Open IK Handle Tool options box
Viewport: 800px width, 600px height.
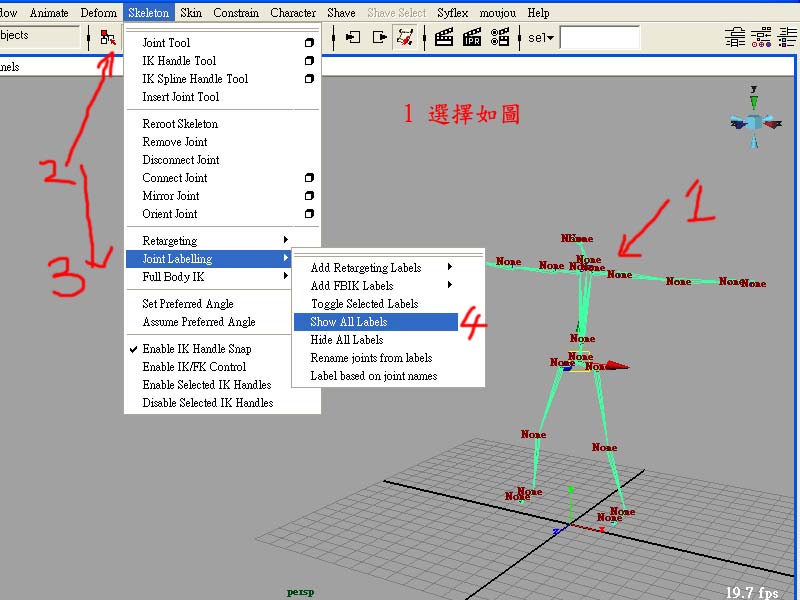[x=309, y=61]
